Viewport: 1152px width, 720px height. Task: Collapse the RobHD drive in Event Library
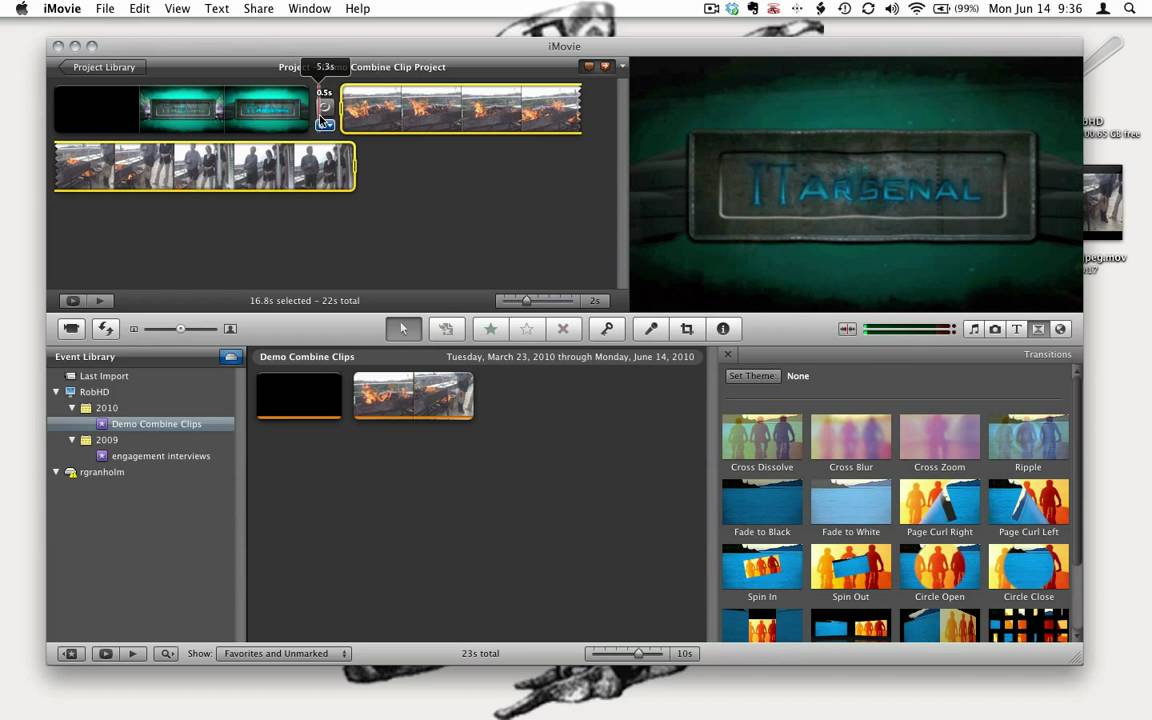coord(56,392)
